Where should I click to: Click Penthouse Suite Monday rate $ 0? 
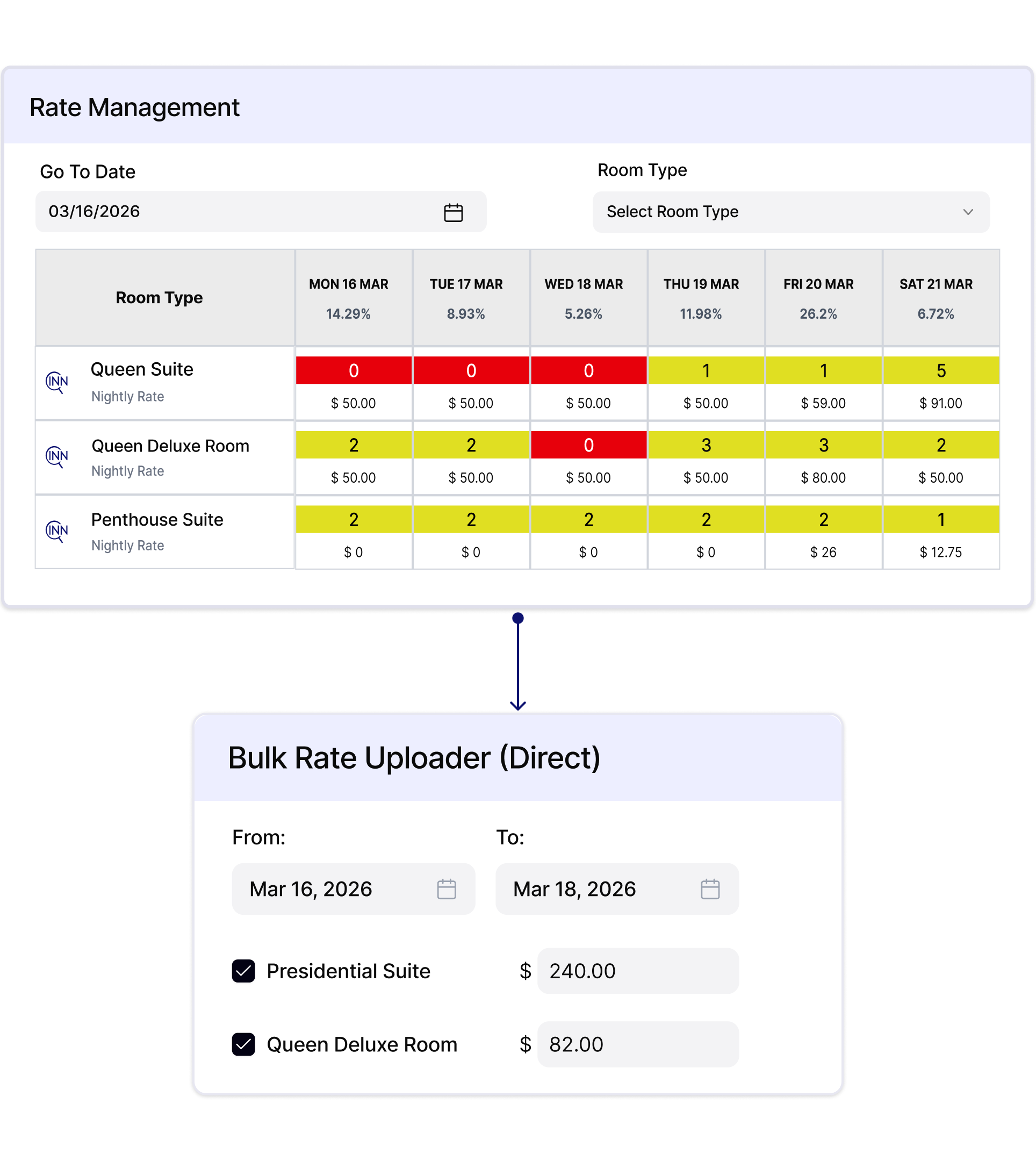click(x=354, y=553)
